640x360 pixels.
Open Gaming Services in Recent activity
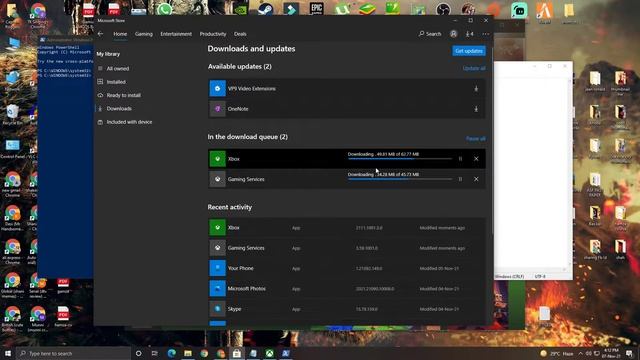347,248
